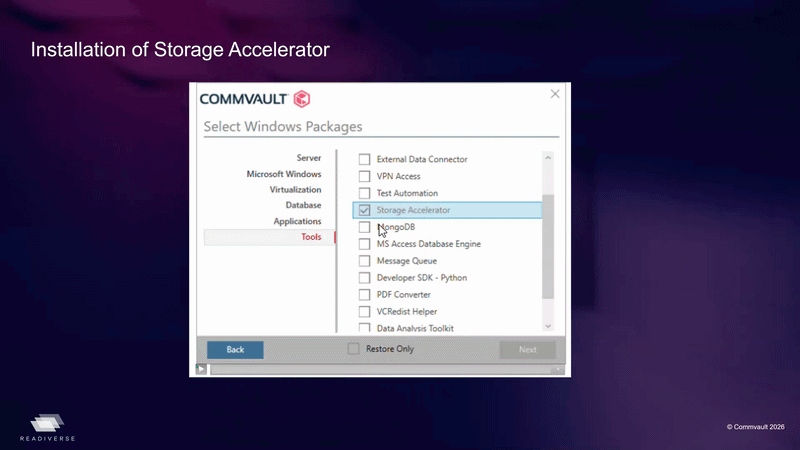
Task: Check MS Access Database Engine checkbox
Action: click(364, 244)
